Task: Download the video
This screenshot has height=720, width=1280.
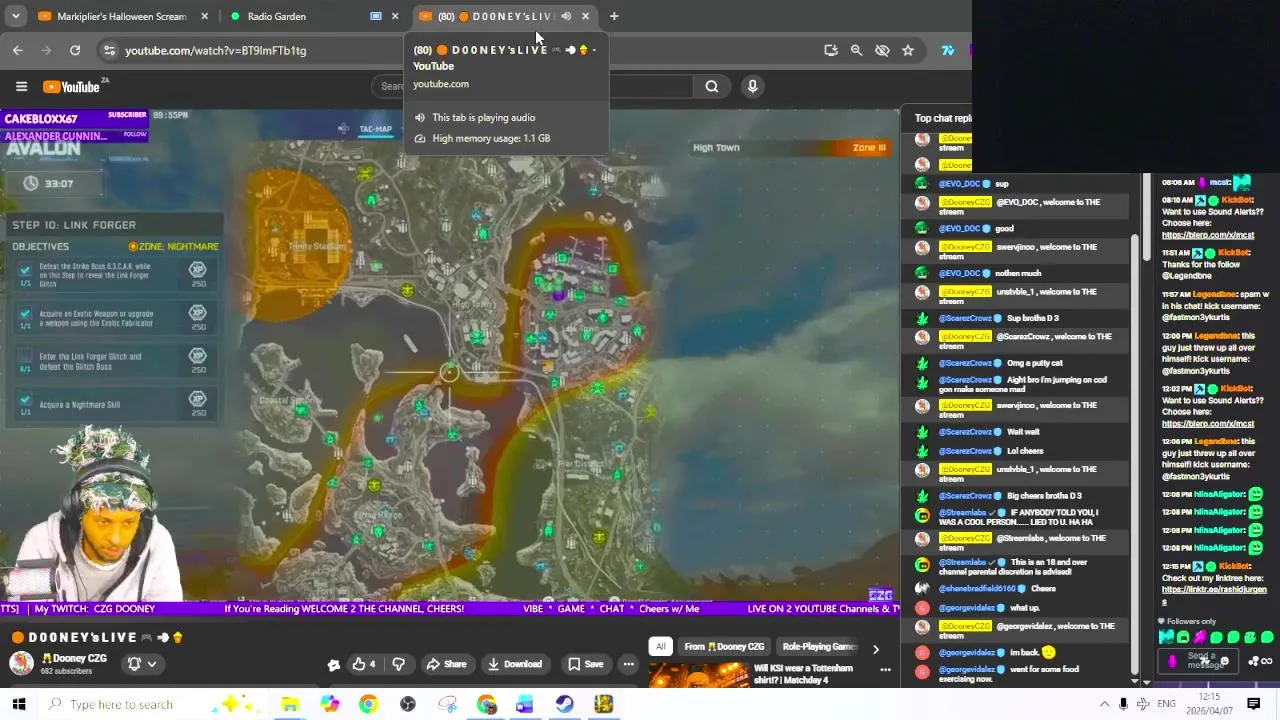Action: tap(514, 664)
